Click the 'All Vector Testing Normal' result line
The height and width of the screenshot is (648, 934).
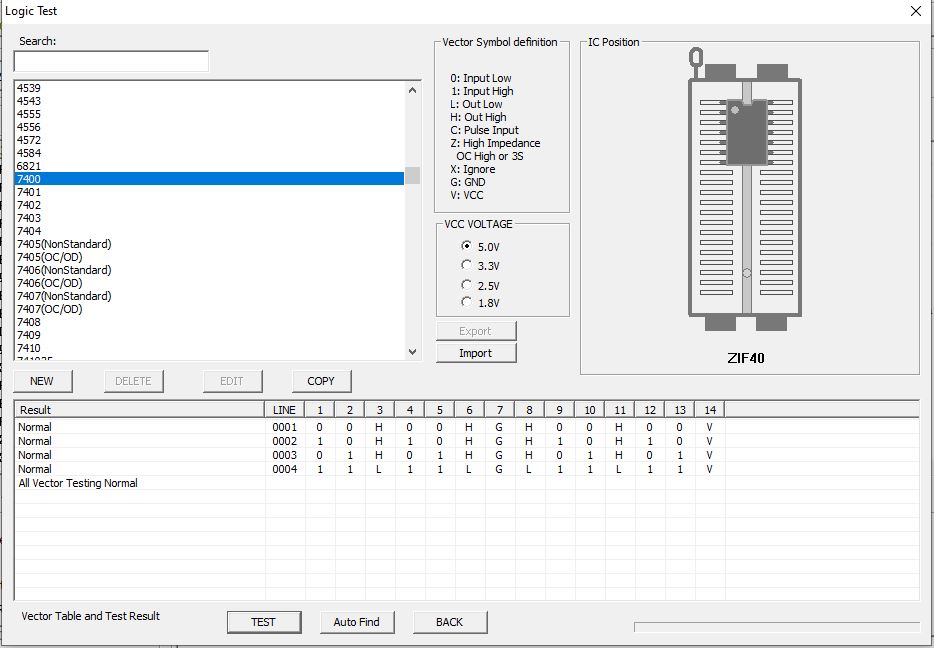tap(78, 483)
